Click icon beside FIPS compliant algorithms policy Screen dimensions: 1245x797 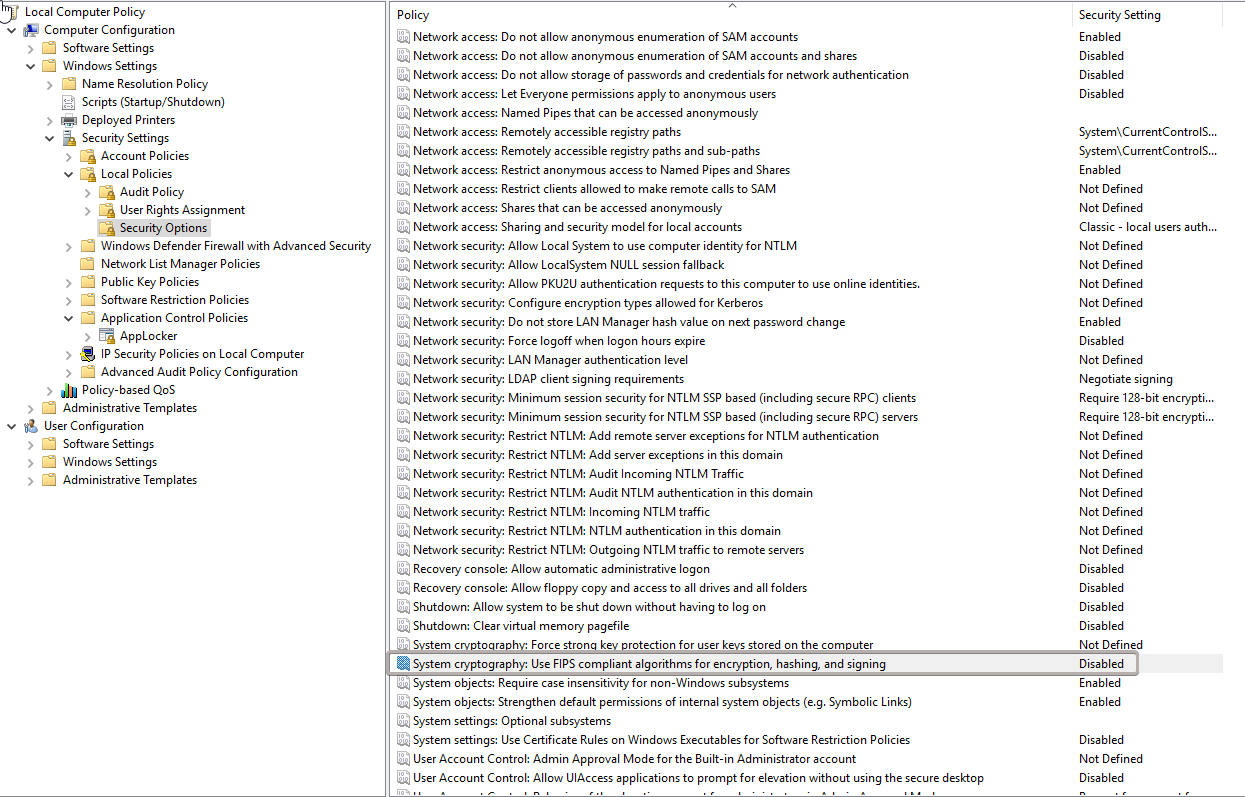403,664
